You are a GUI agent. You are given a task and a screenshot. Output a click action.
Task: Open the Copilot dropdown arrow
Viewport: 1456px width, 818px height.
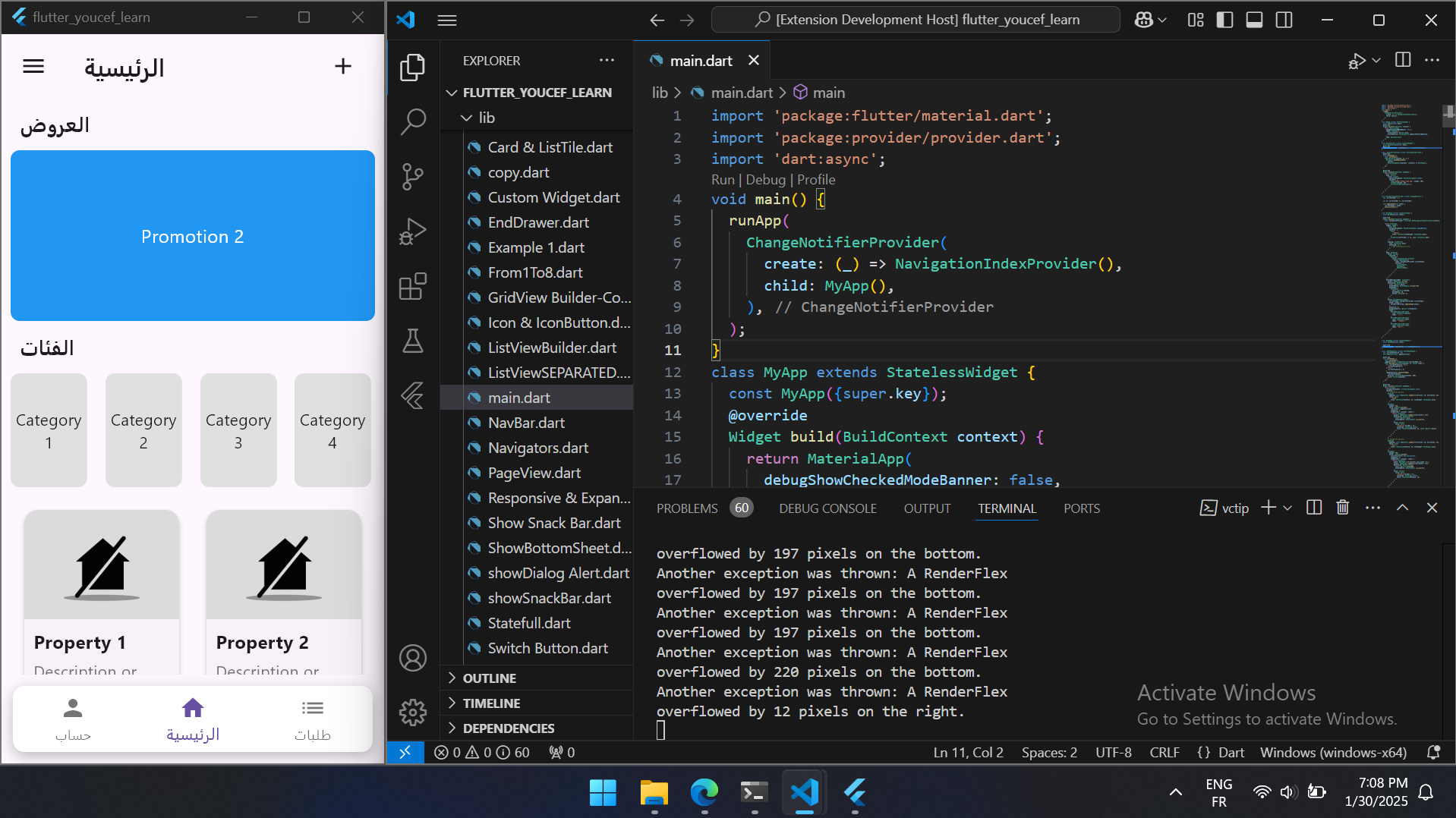tap(1162, 20)
